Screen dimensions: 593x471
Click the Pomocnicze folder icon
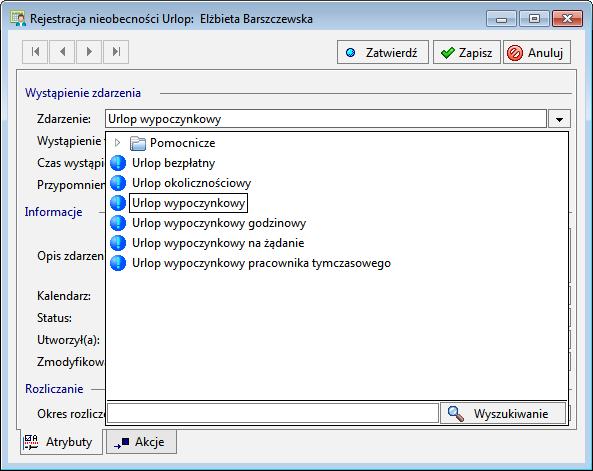[x=138, y=143]
